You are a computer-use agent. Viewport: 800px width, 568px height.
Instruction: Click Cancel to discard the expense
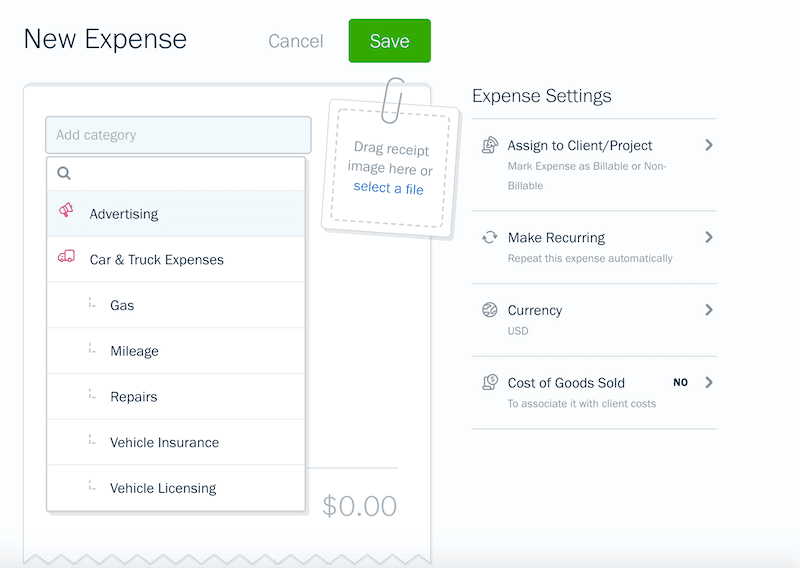point(295,41)
